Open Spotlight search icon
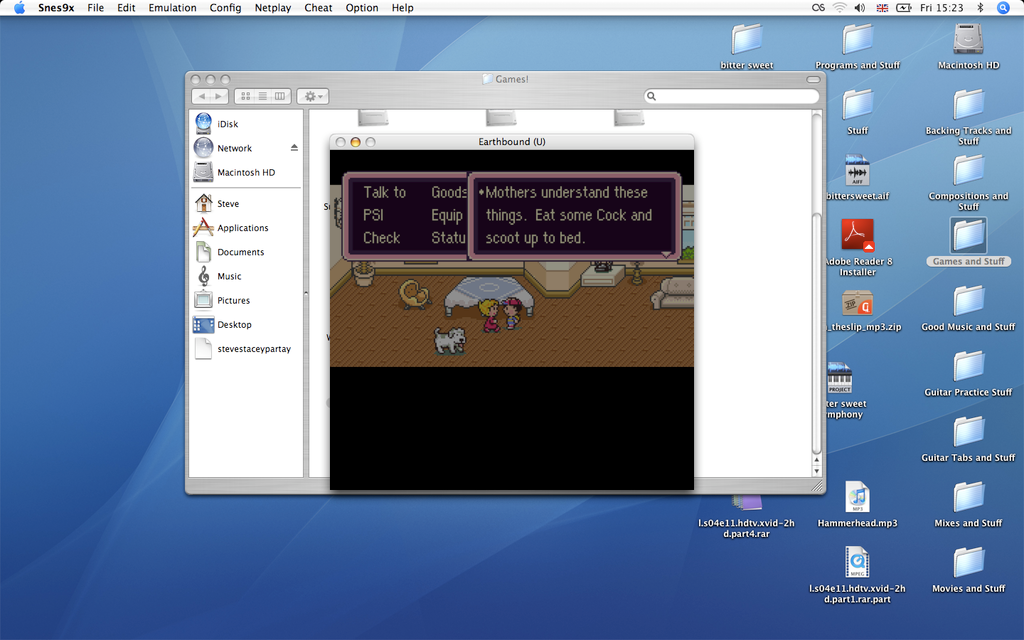The width and height of the screenshot is (1024, 640). tap(1003, 8)
